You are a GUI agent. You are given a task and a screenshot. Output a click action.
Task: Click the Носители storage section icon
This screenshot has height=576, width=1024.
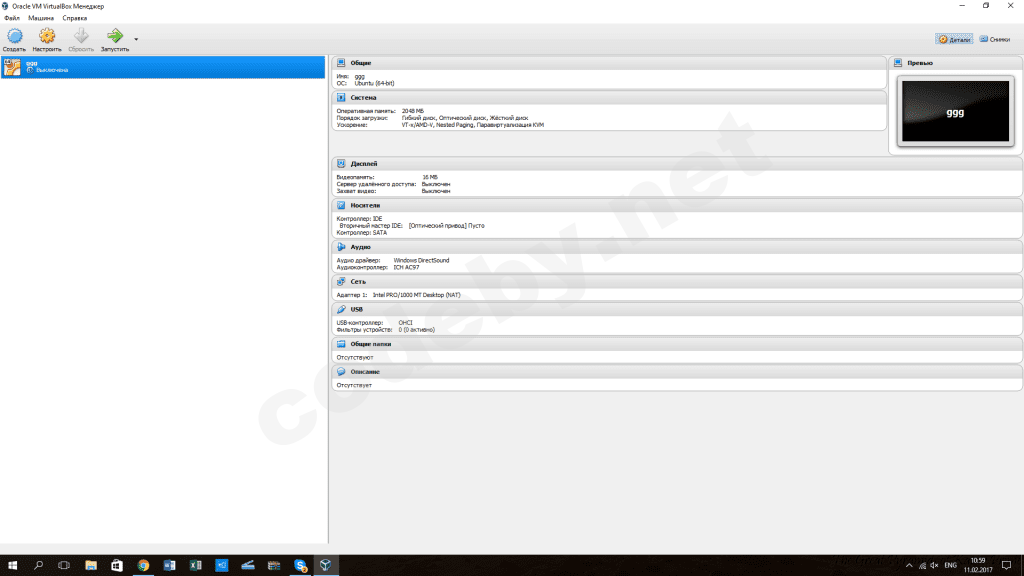341,205
